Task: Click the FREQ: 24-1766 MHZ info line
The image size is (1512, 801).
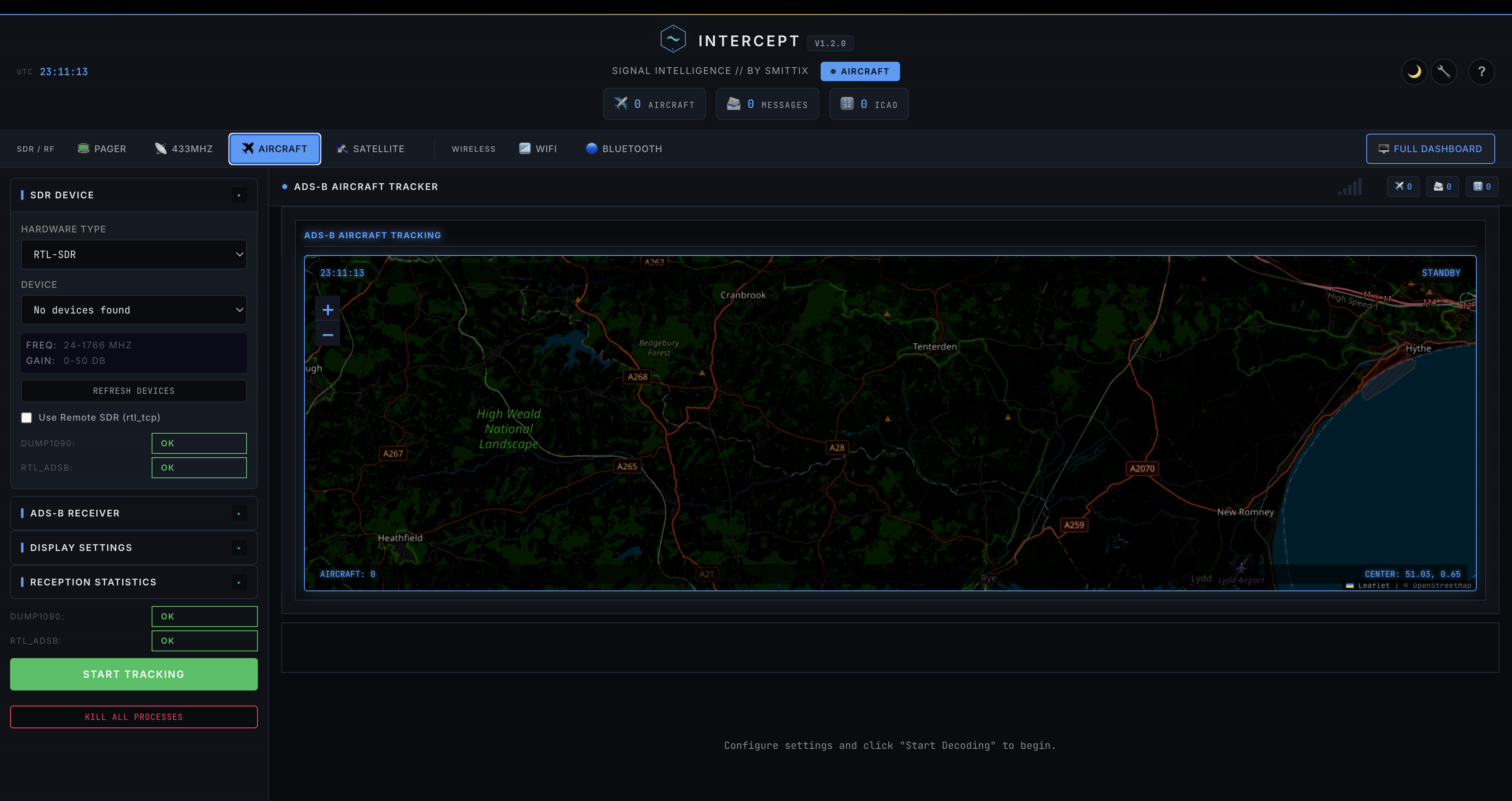Action: click(79, 345)
